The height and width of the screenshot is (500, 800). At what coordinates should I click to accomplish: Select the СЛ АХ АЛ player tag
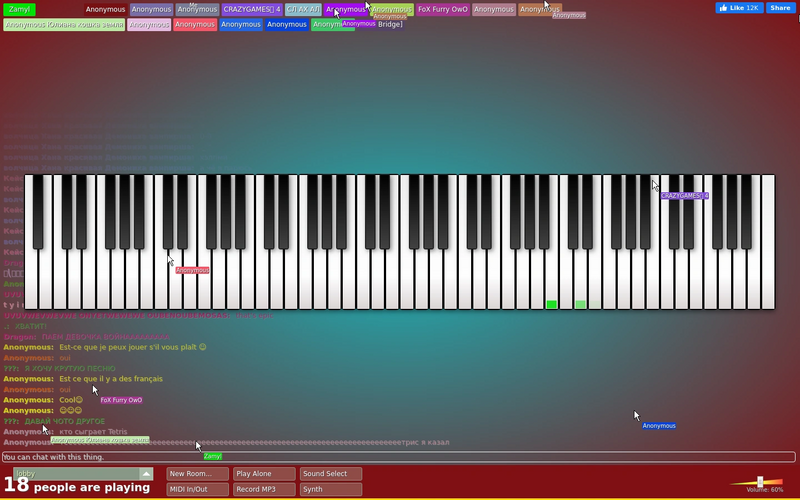(x=303, y=9)
